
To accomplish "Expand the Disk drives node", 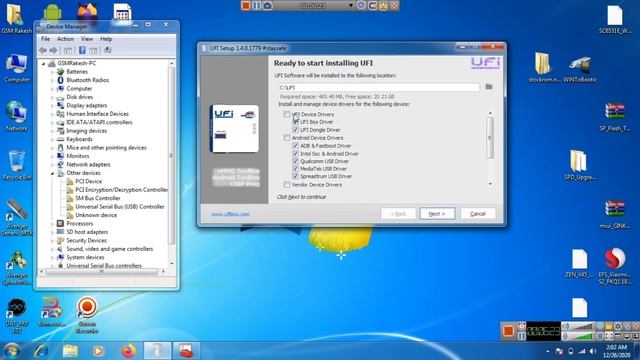I will click(x=52, y=97).
